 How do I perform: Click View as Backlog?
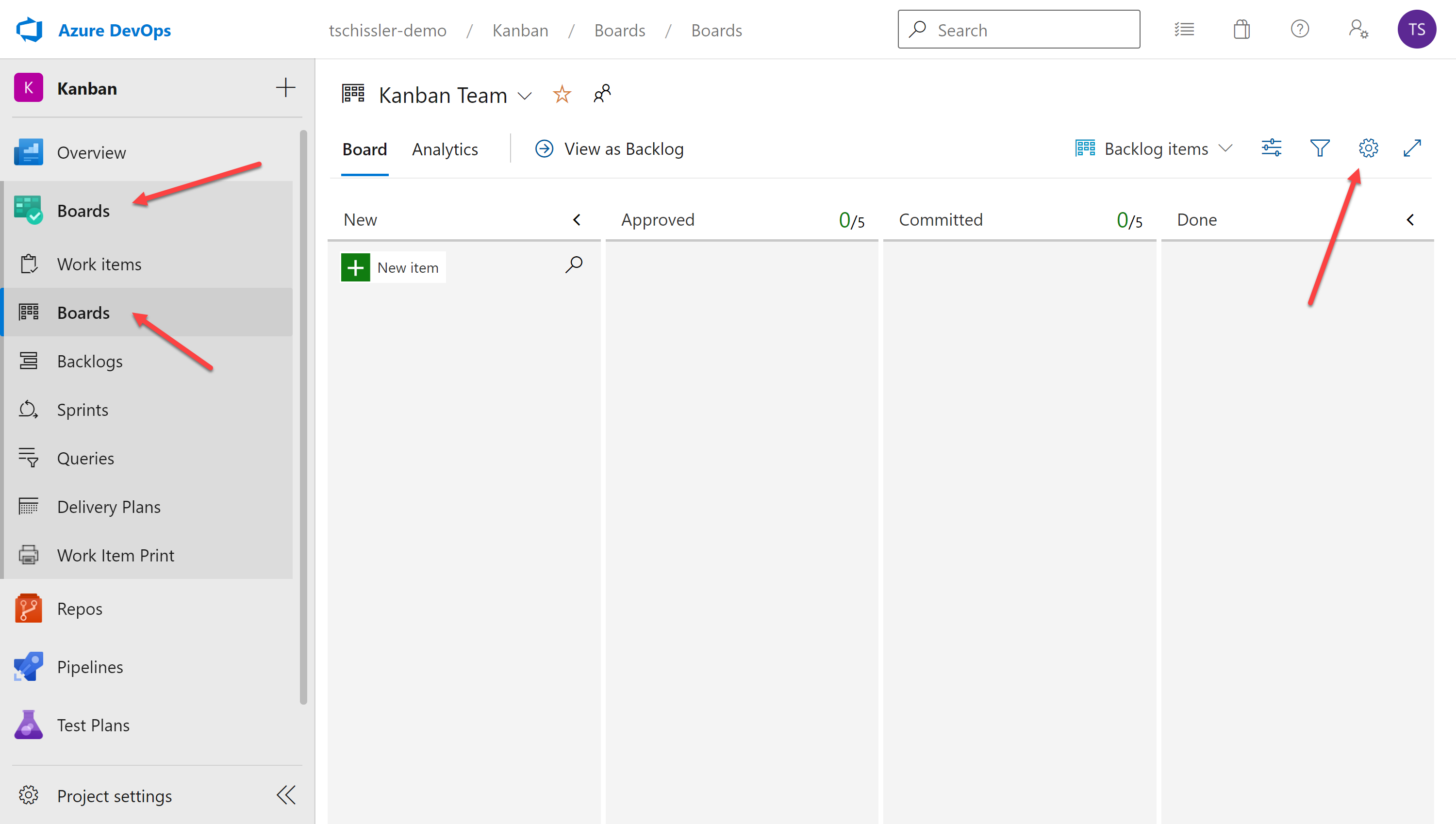coord(610,149)
